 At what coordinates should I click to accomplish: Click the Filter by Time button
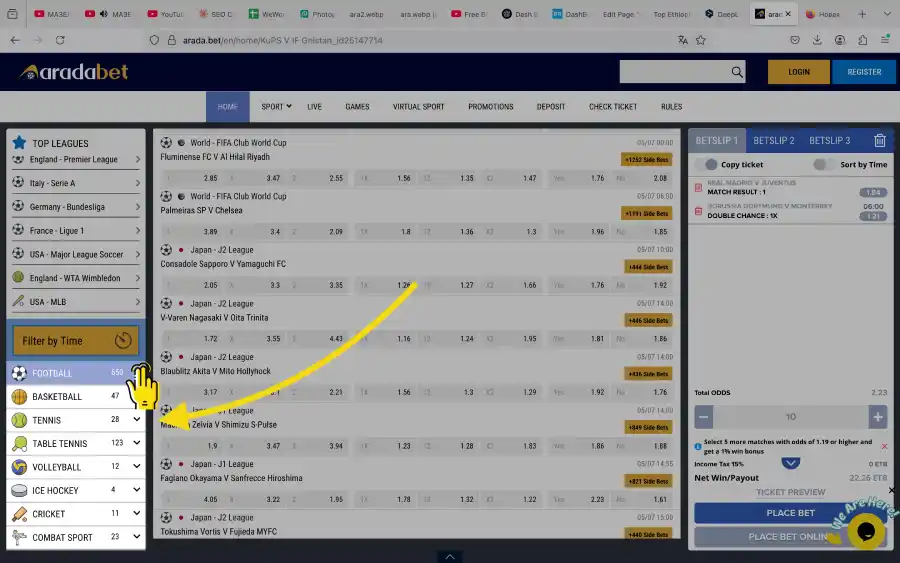click(75, 341)
